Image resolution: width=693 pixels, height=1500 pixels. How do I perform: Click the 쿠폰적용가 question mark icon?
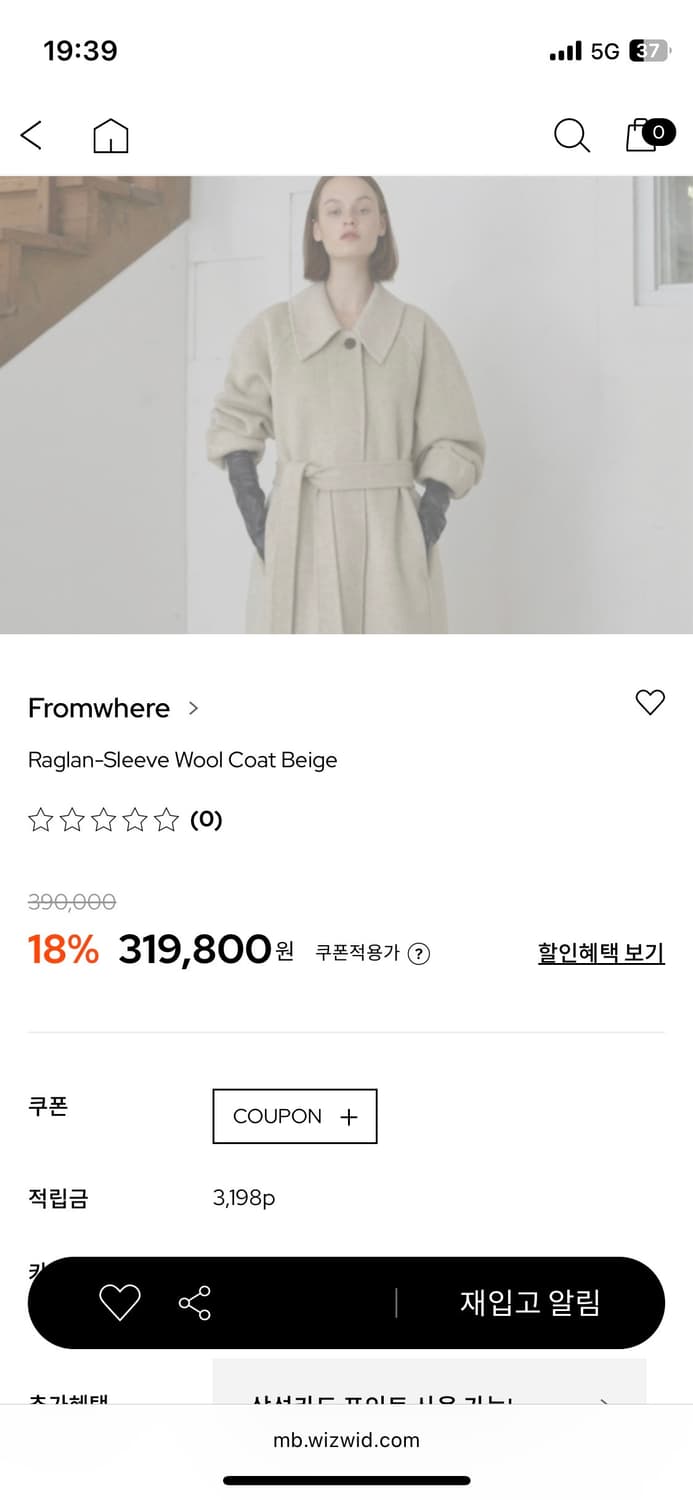[x=420, y=954]
